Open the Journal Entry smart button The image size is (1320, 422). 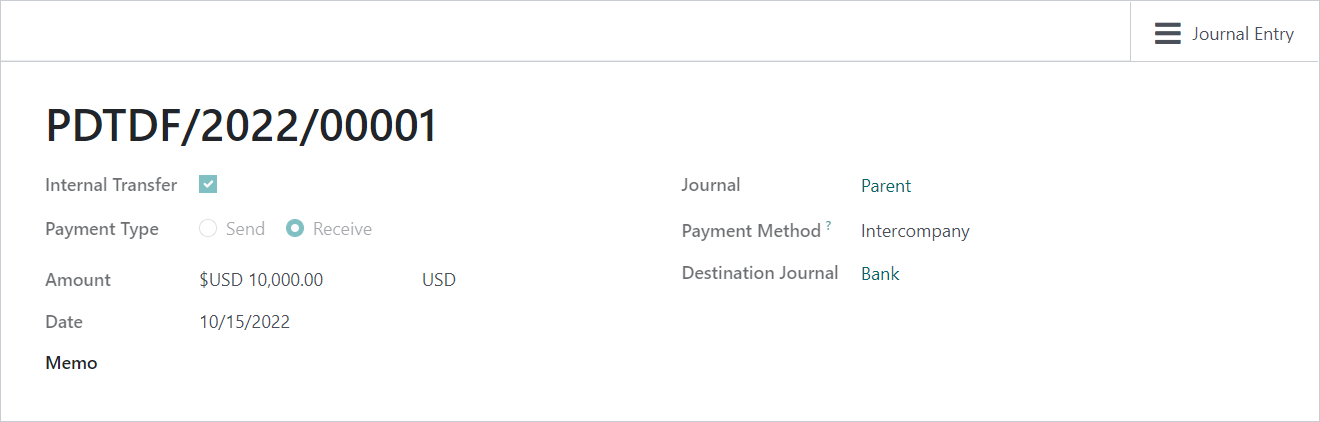pos(1224,34)
